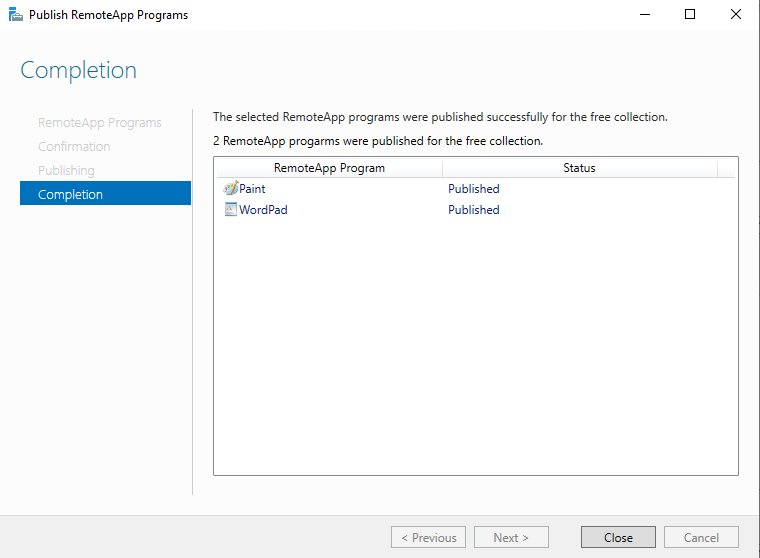Screen dimensions: 760x558
Task: Click the Cancel button
Action: pyautogui.click(x=701, y=537)
